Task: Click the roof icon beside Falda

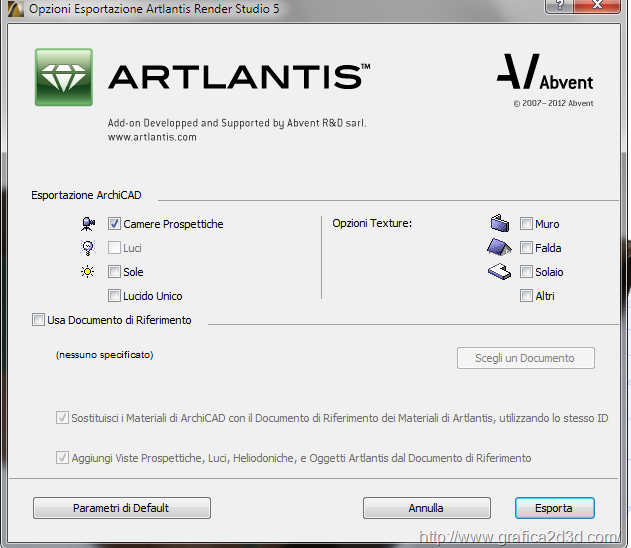Action: coord(500,247)
